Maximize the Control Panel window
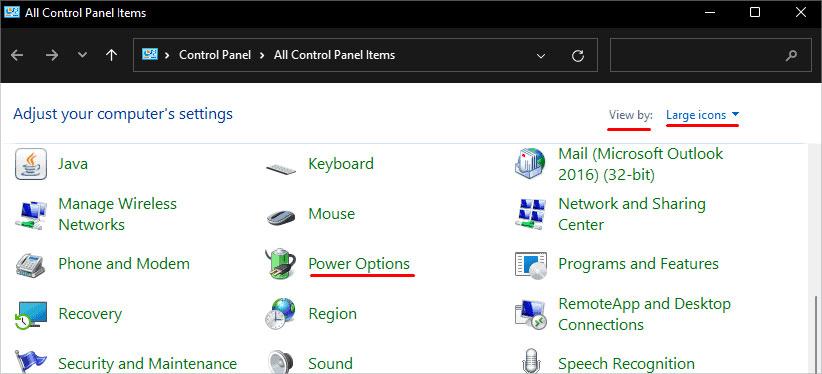This screenshot has height=374, width=822. (755, 13)
